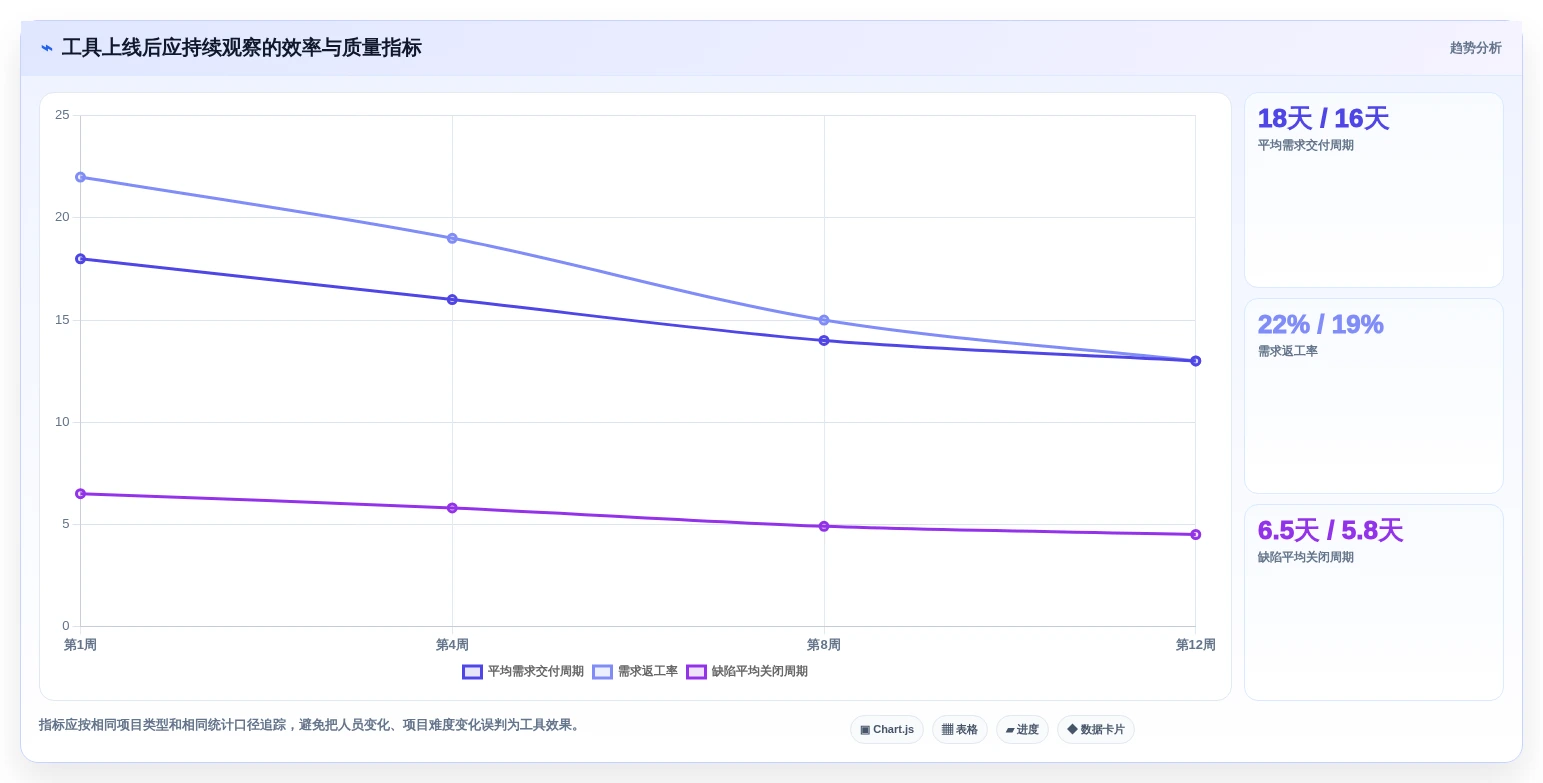Click the 第4周 x-axis label
Screen dimensions: 1543x783
(x=452, y=645)
